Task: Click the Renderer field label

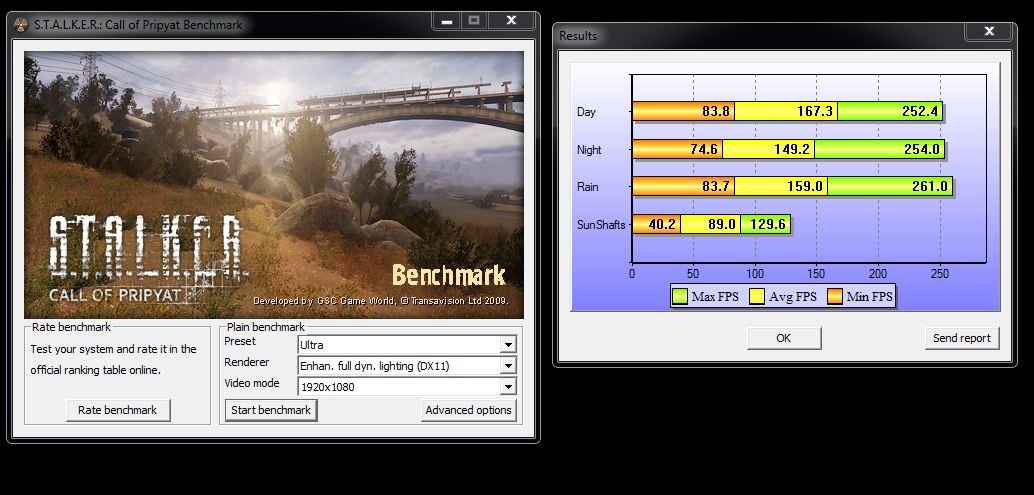Action: 247,362
